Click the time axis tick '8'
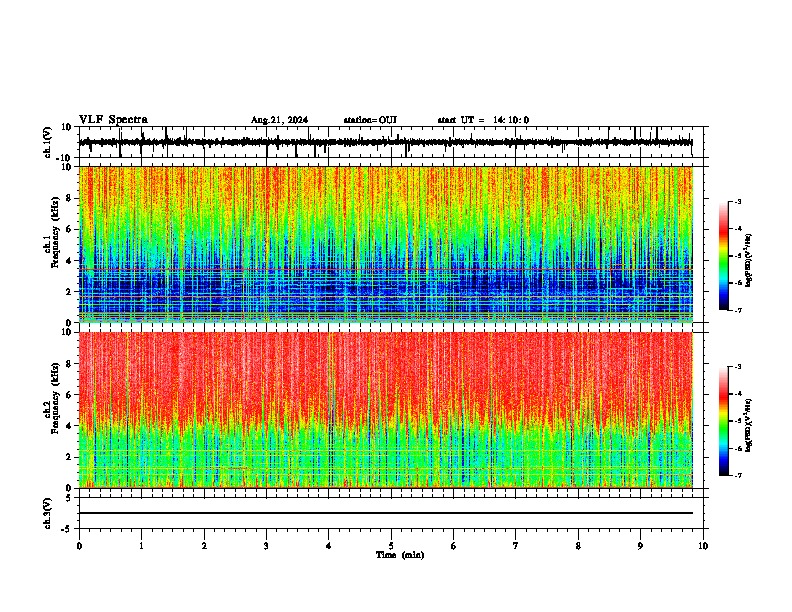Viewport: 792px width, 612px height. coord(578,546)
